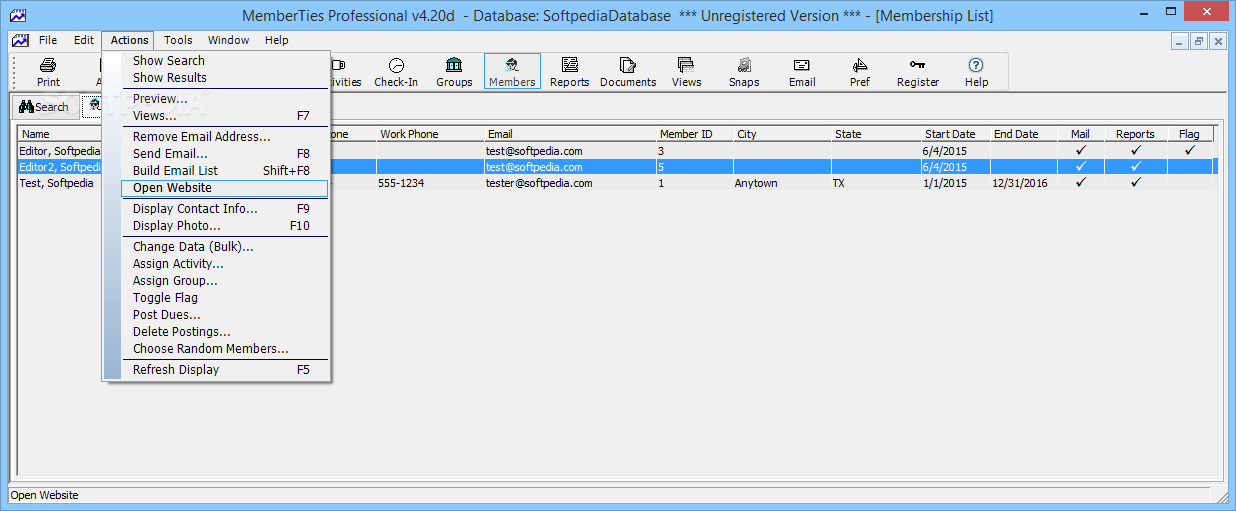Choose Assign Activity... menu entry

point(225,264)
